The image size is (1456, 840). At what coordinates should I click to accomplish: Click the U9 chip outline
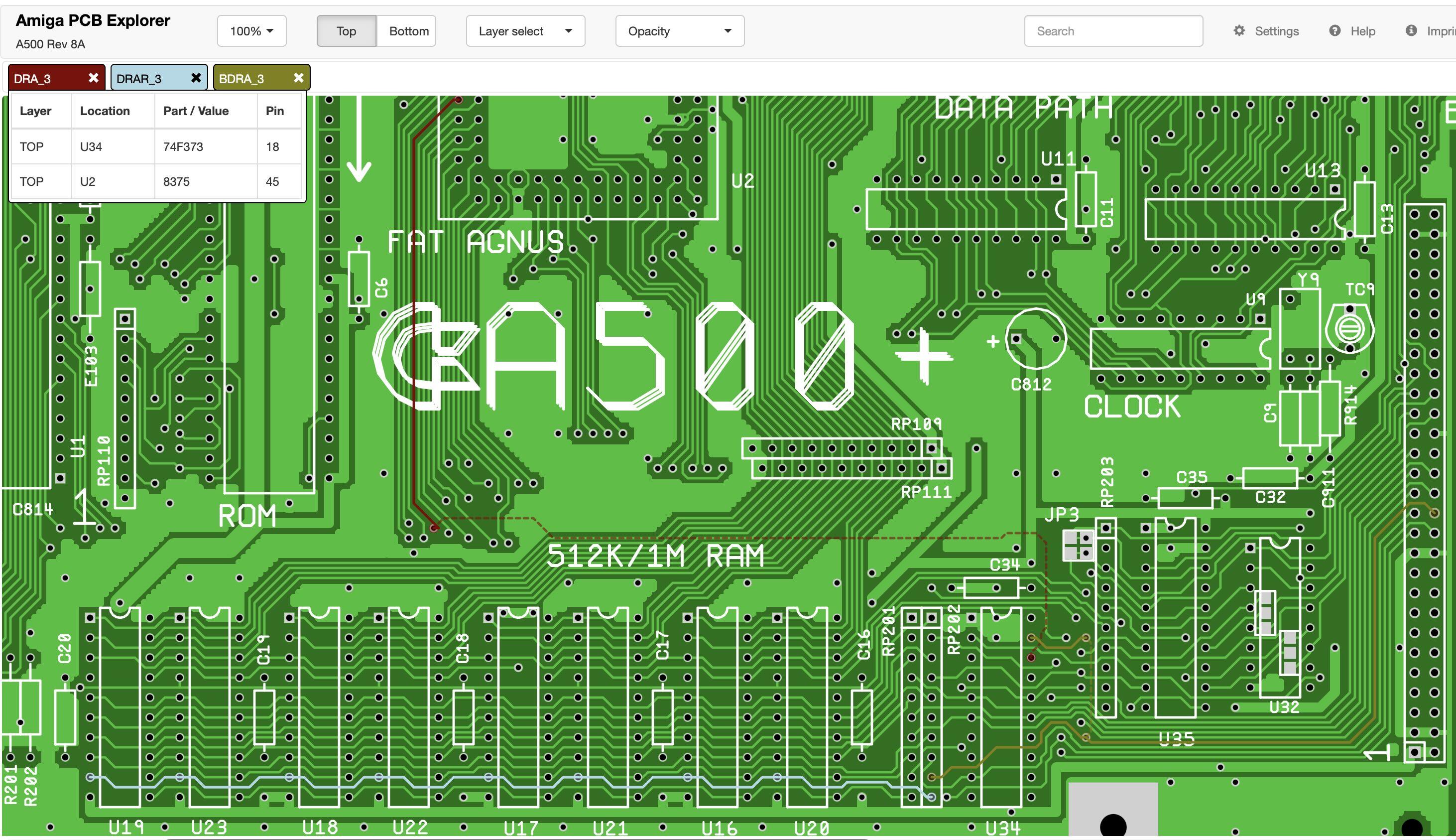pos(1180,348)
